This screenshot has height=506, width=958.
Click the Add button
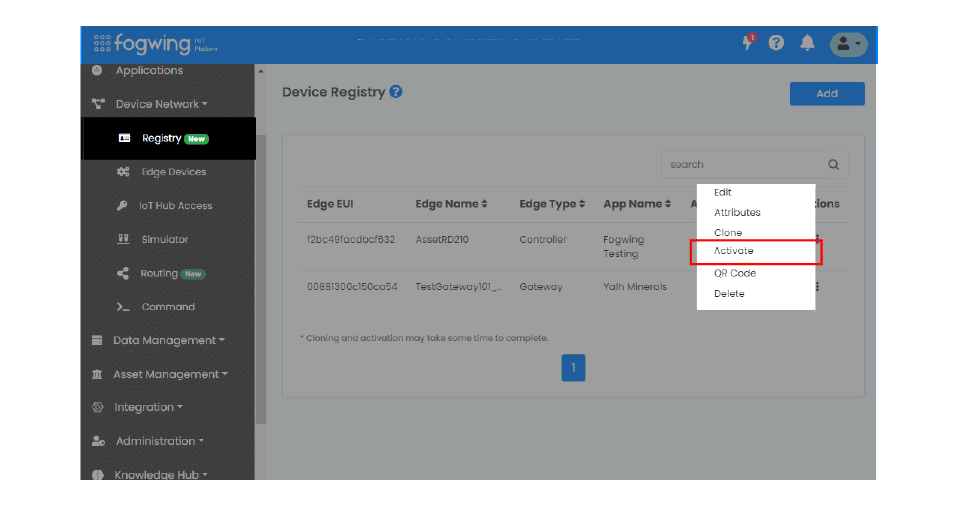827,94
